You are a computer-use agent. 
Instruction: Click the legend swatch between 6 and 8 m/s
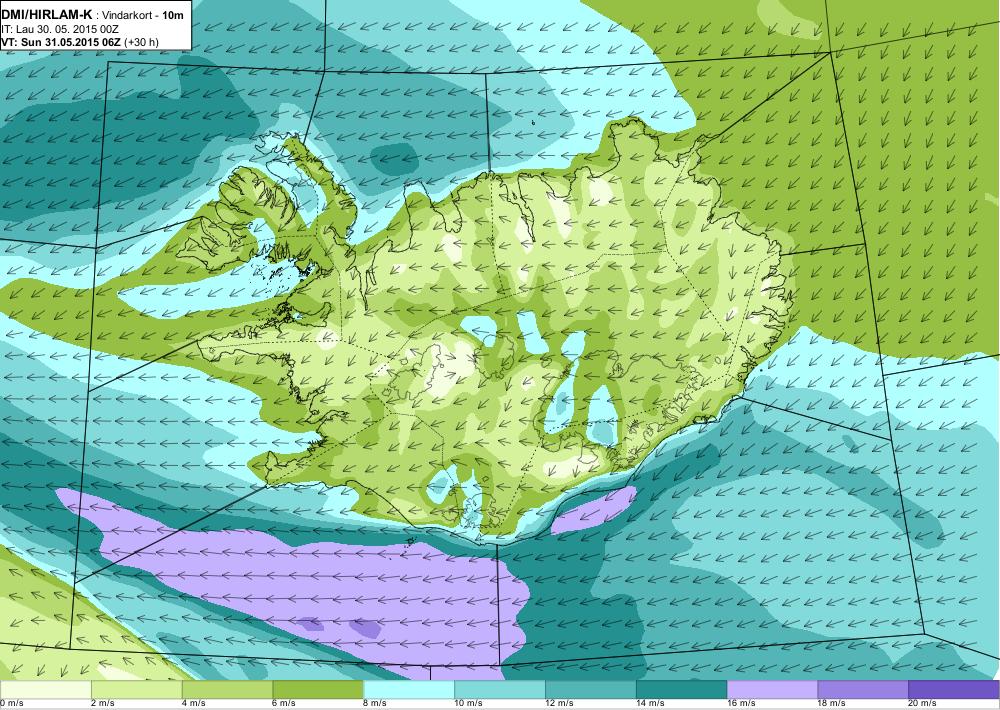(x=318, y=690)
